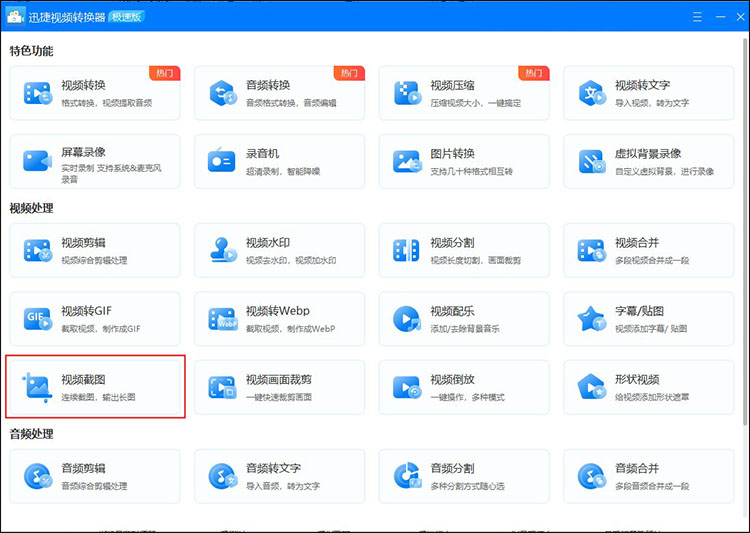
Task: Click the 视频配乐 play icon
Action: click(407, 319)
